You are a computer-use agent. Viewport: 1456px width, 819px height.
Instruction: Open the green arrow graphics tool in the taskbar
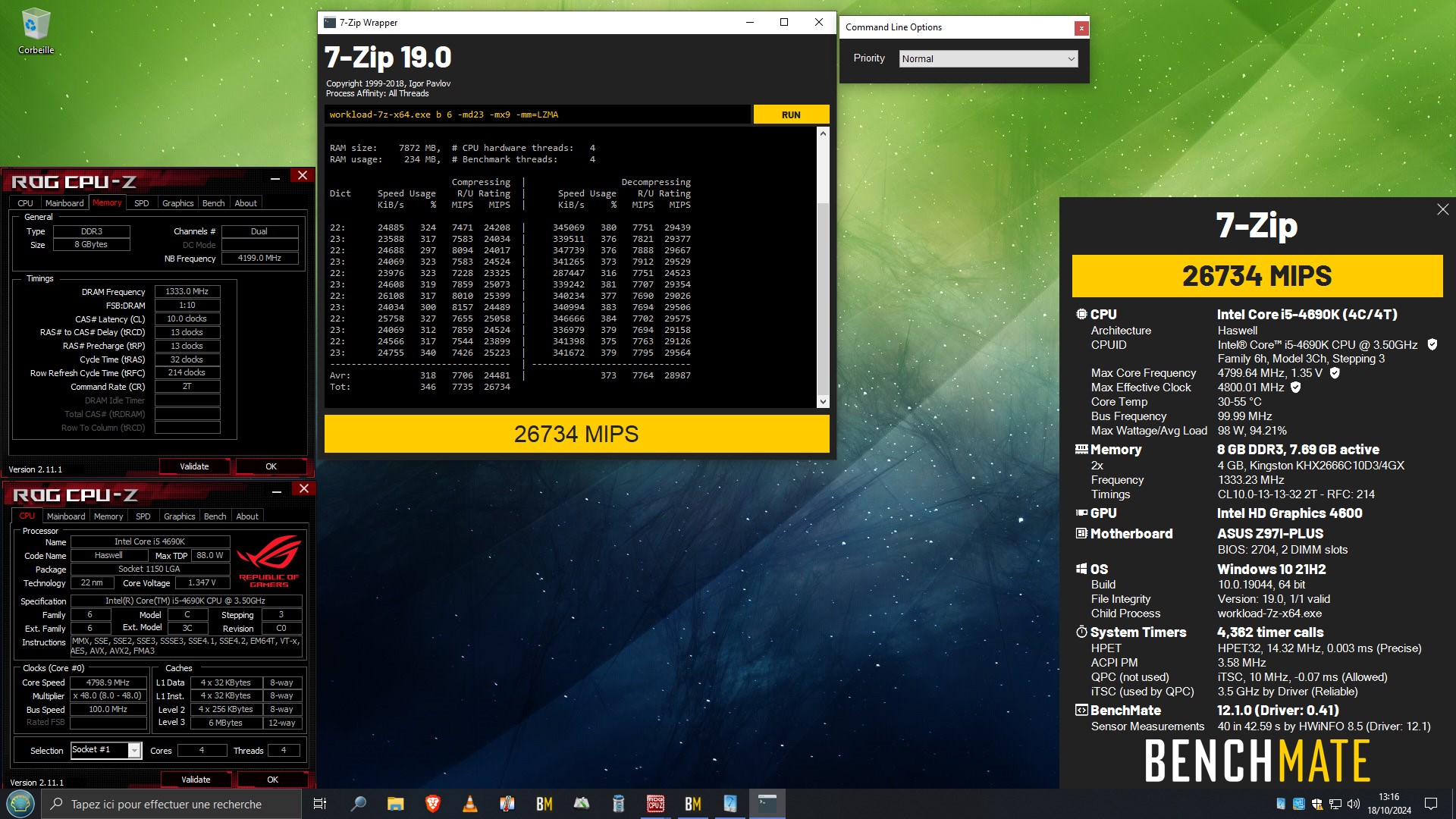pyautogui.click(x=582, y=804)
